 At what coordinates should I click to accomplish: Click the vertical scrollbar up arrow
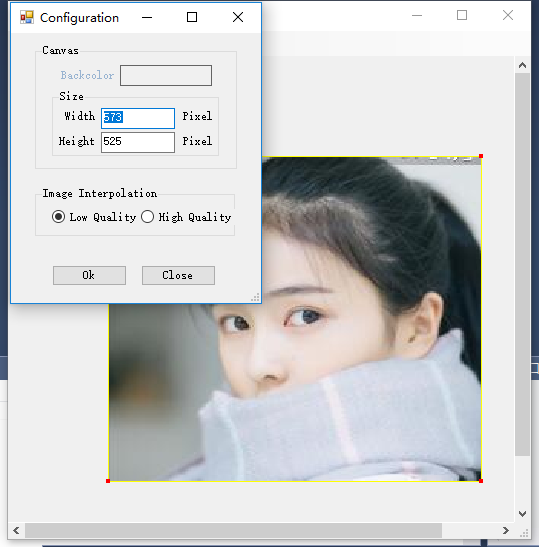click(x=522, y=65)
